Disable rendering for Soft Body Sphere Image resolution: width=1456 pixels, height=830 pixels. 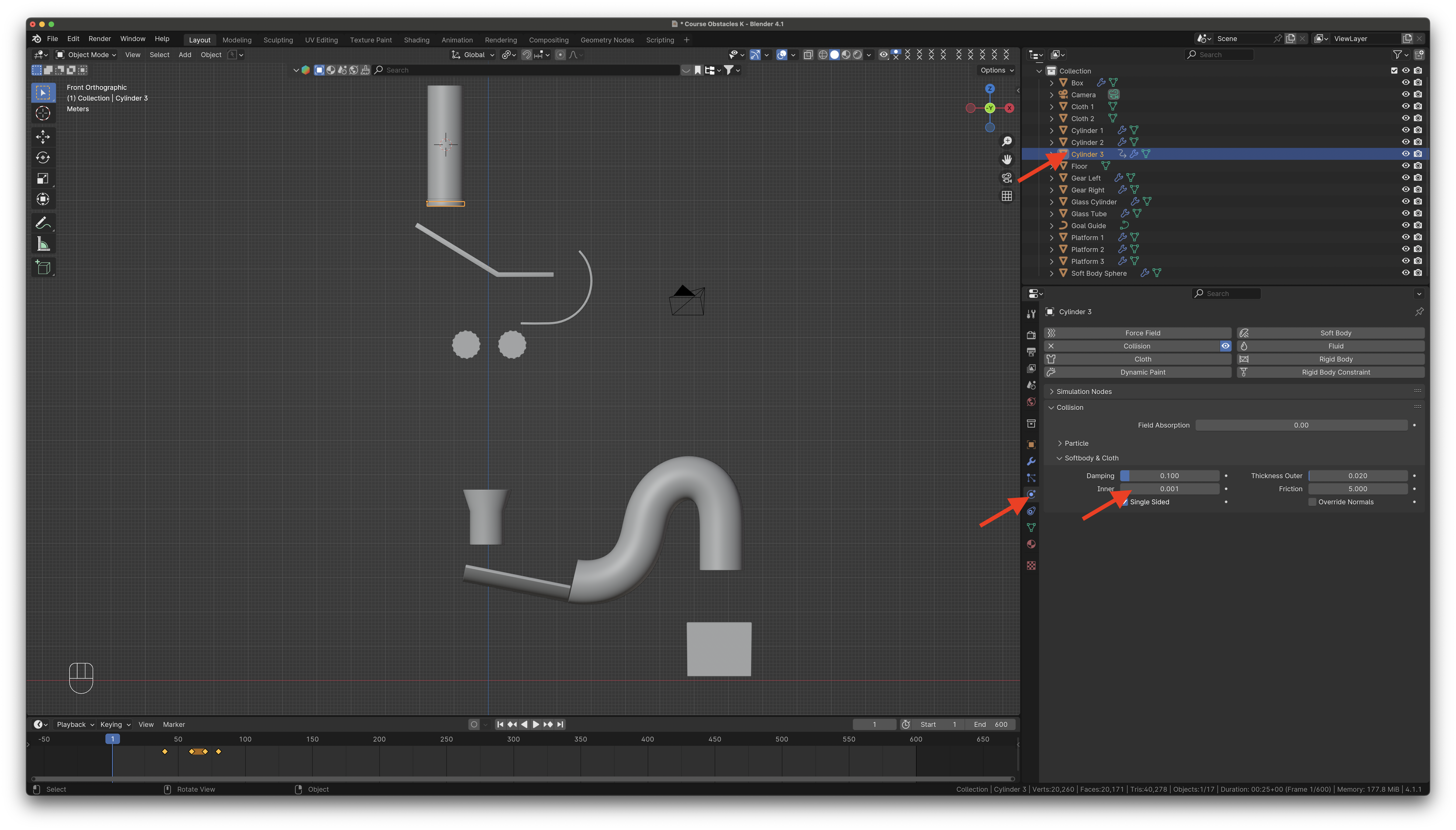point(1418,273)
